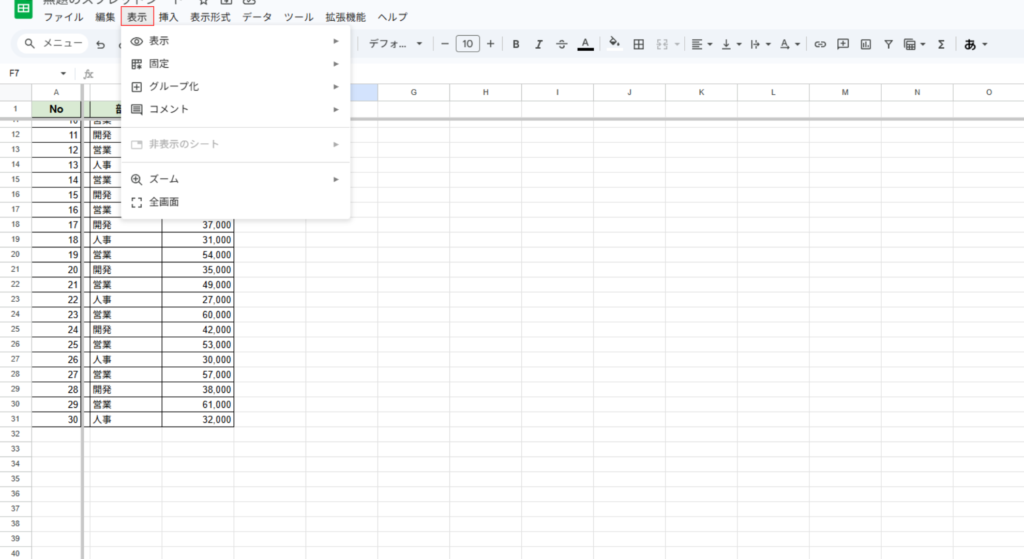Image resolution: width=1024 pixels, height=559 pixels.
Task: Open the ファイル menu
Action: 63,17
